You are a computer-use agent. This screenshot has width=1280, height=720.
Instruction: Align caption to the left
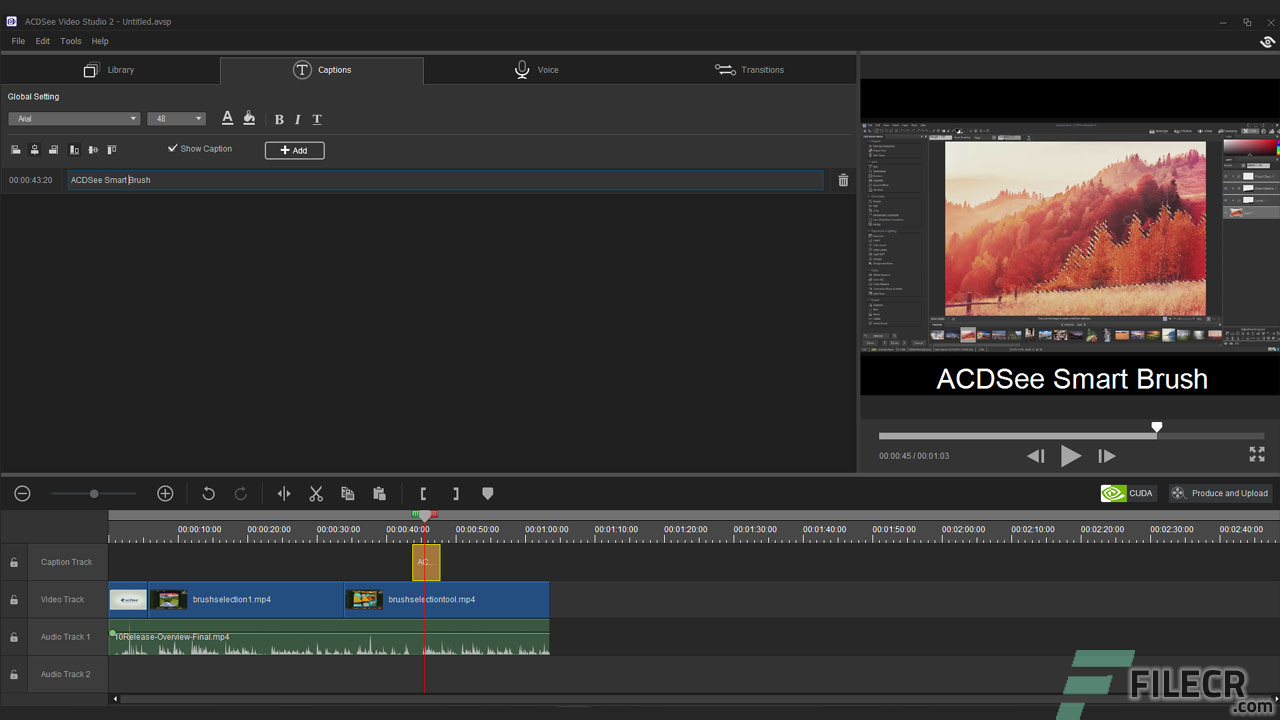coord(16,150)
